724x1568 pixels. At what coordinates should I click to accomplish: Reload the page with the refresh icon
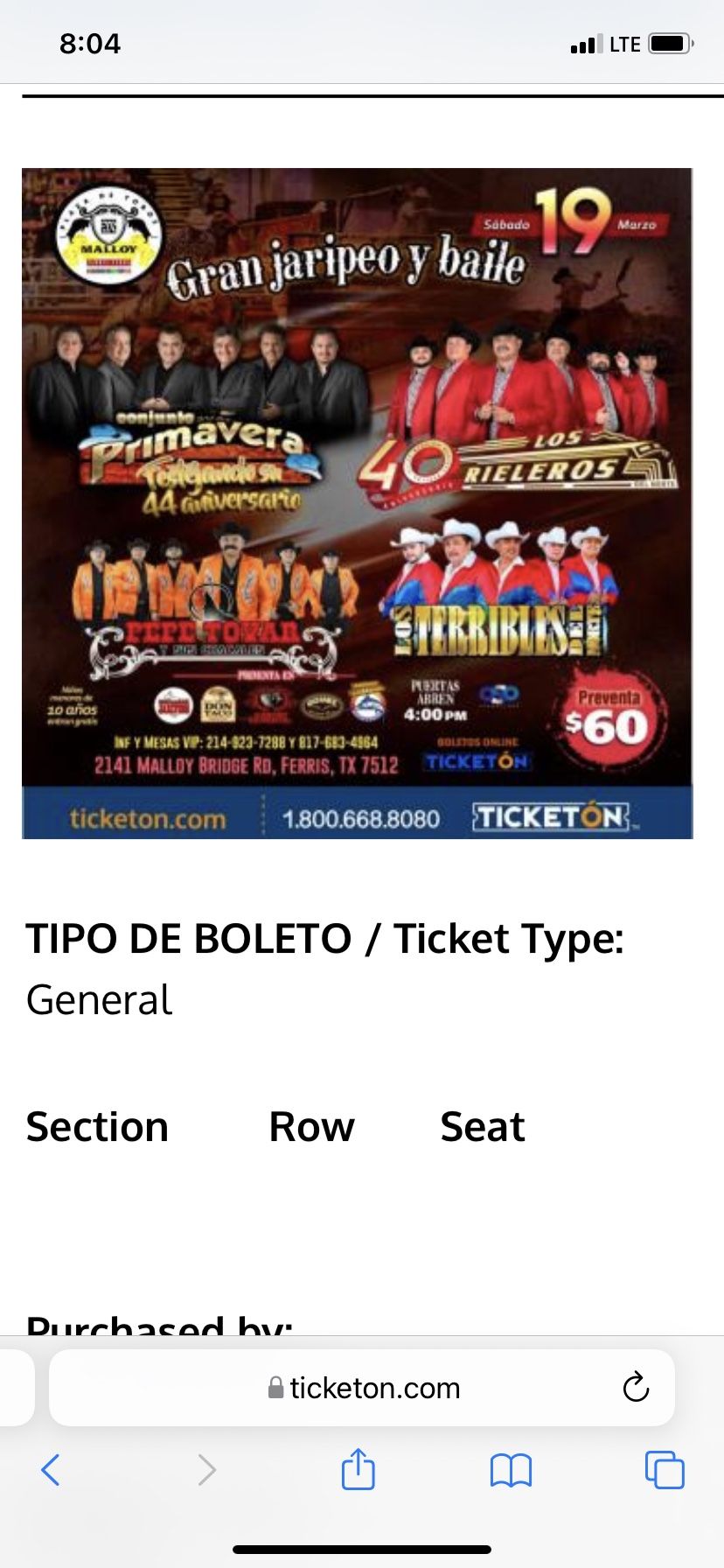636,1387
